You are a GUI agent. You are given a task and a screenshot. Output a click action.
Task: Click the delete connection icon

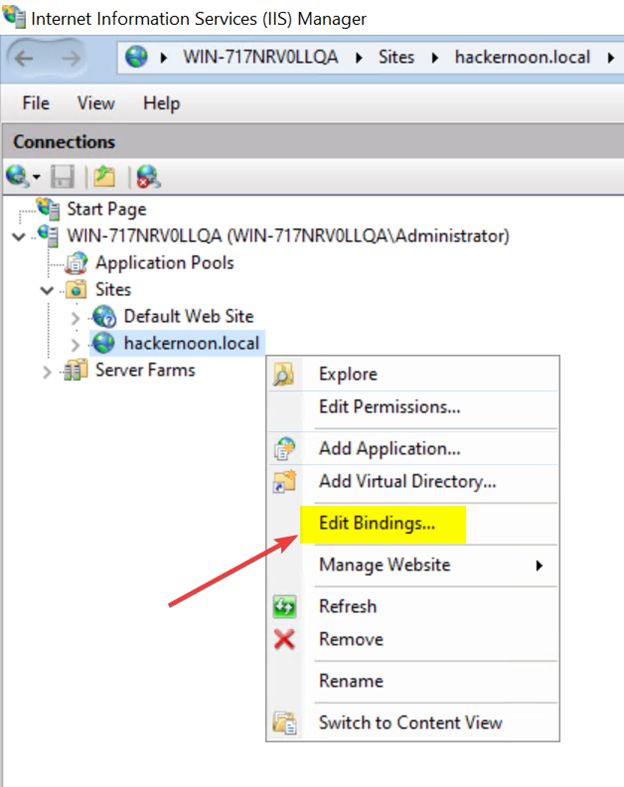click(x=149, y=177)
